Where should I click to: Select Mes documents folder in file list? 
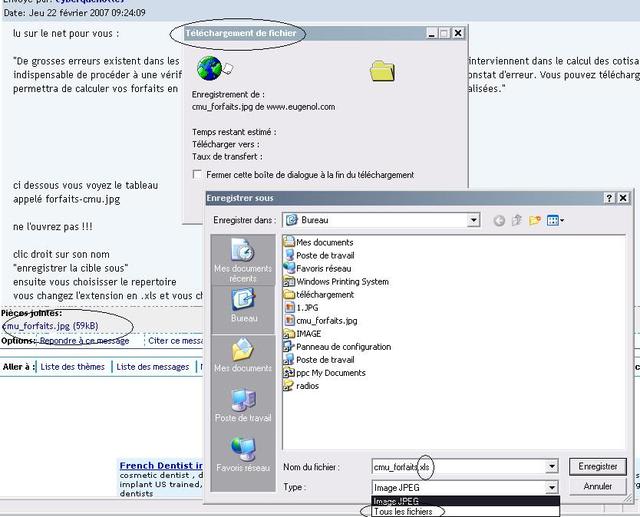click(x=318, y=242)
